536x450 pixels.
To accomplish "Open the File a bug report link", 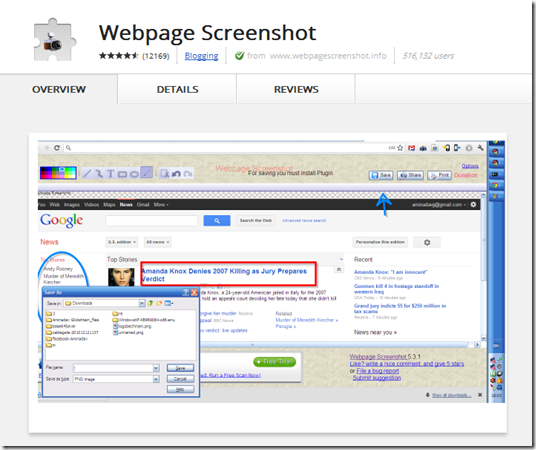I will click(377, 371).
